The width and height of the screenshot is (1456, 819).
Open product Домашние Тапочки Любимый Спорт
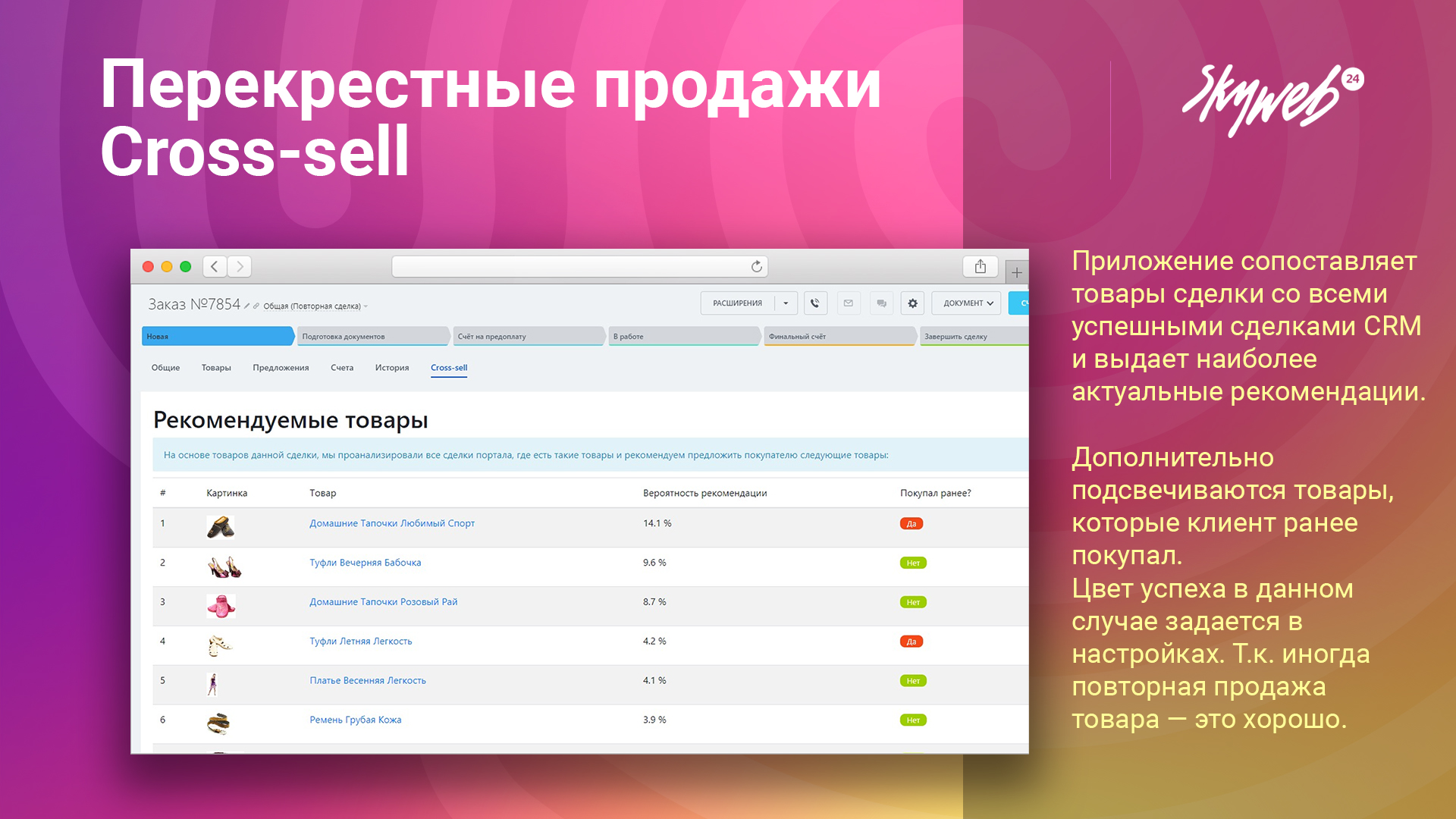(x=391, y=523)
